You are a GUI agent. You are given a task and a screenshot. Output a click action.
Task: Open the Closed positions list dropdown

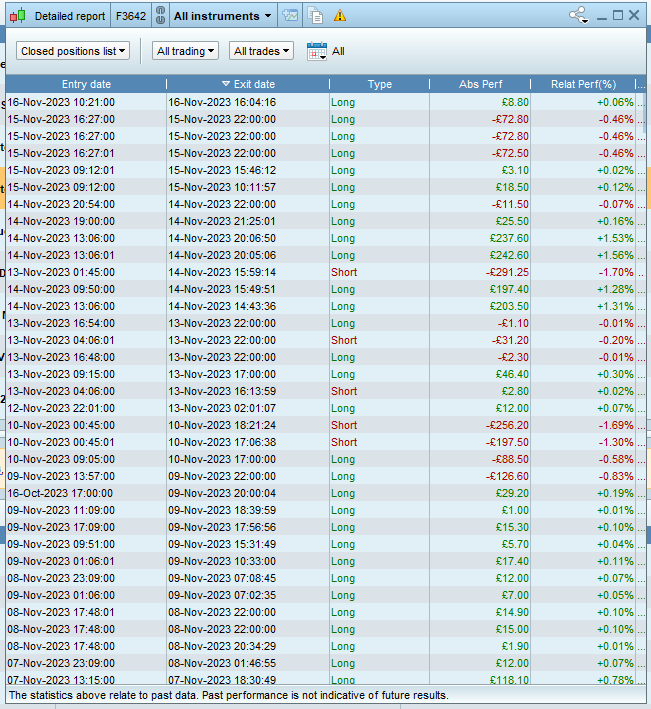coord(73,51)
